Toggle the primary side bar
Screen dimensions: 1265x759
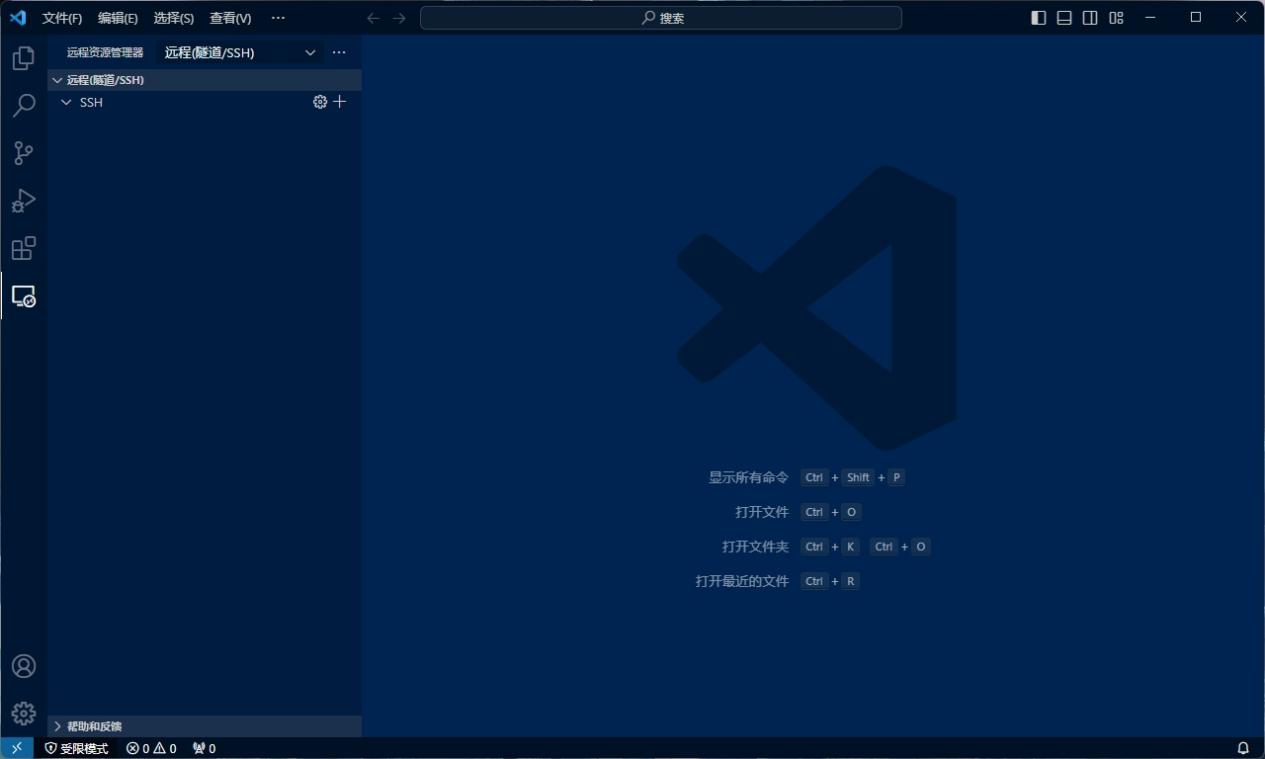1038,18
